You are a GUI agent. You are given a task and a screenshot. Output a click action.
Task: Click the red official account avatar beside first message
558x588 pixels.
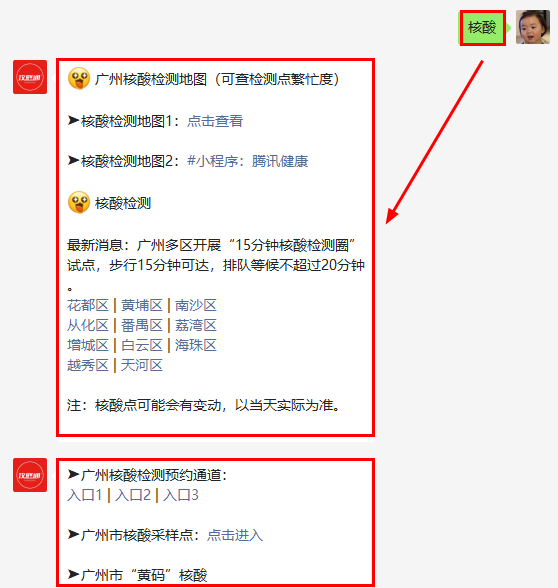[x=30, y=77]
